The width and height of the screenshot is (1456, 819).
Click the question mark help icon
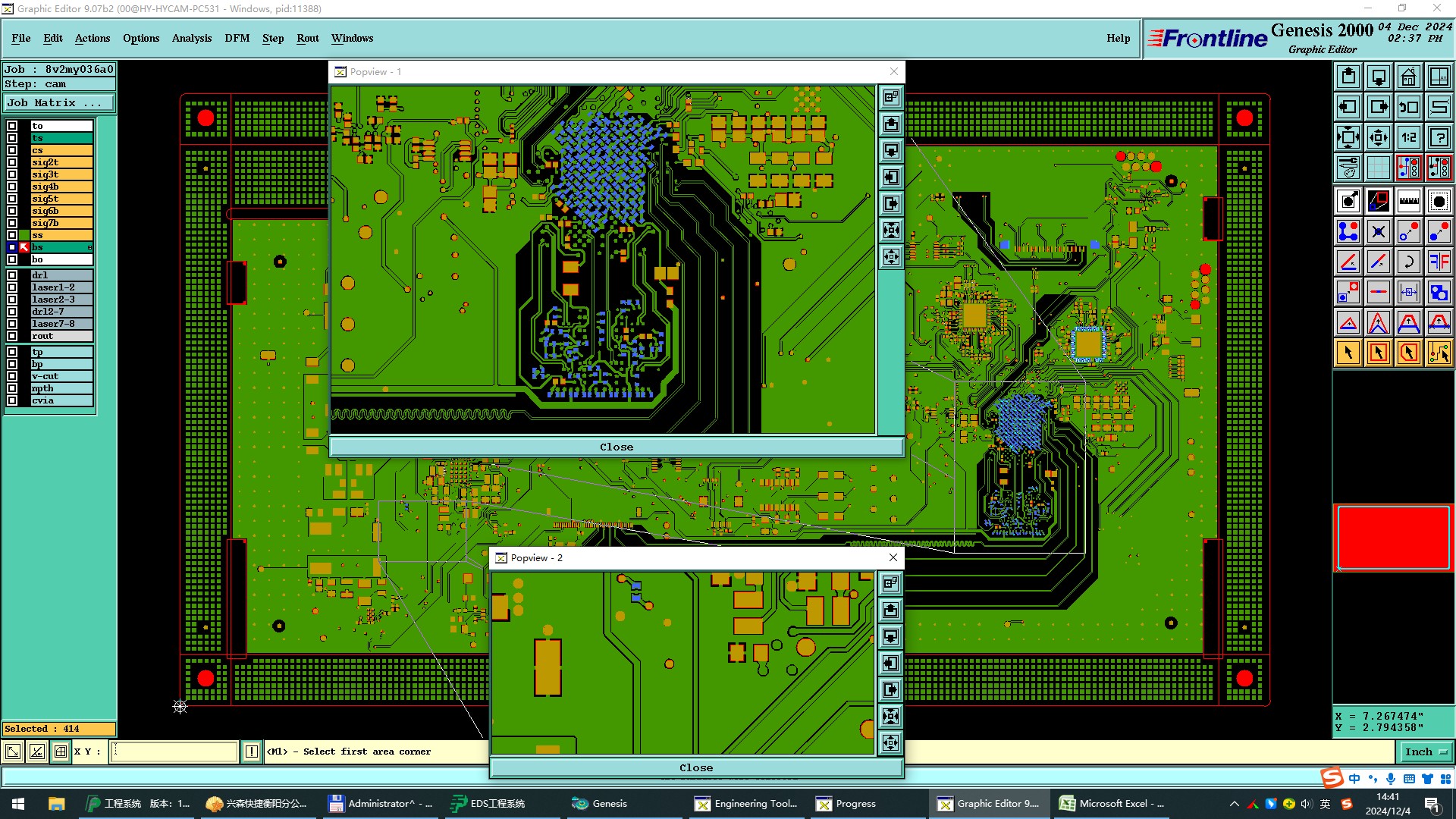(1439, 137)
